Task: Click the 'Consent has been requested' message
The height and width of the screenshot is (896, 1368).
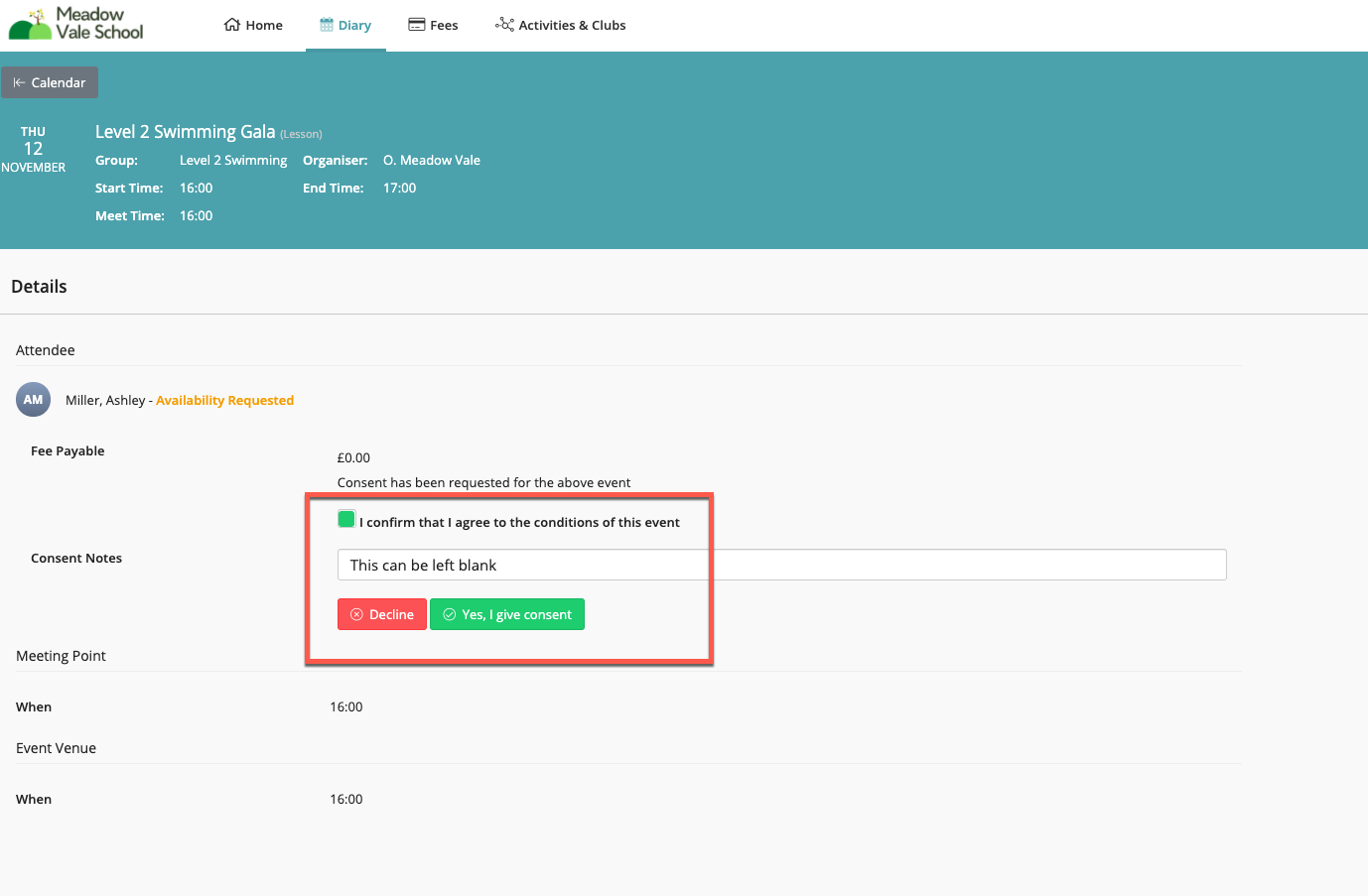Action: click(x=483, y=482)
